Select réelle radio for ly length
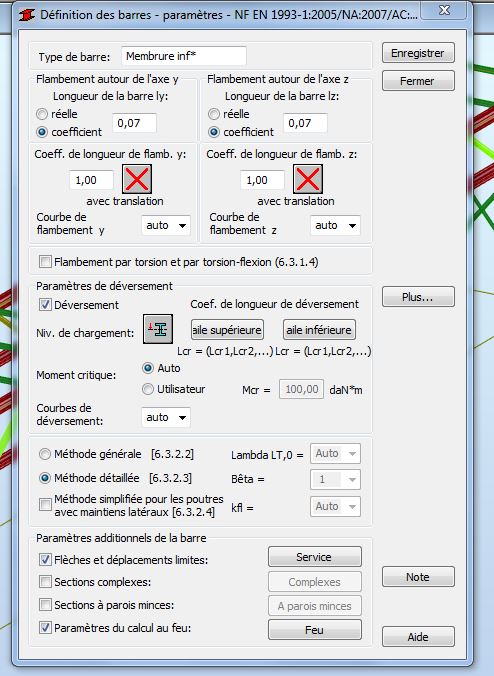Viewport: 494px width, 676px height. click(42, 114)
